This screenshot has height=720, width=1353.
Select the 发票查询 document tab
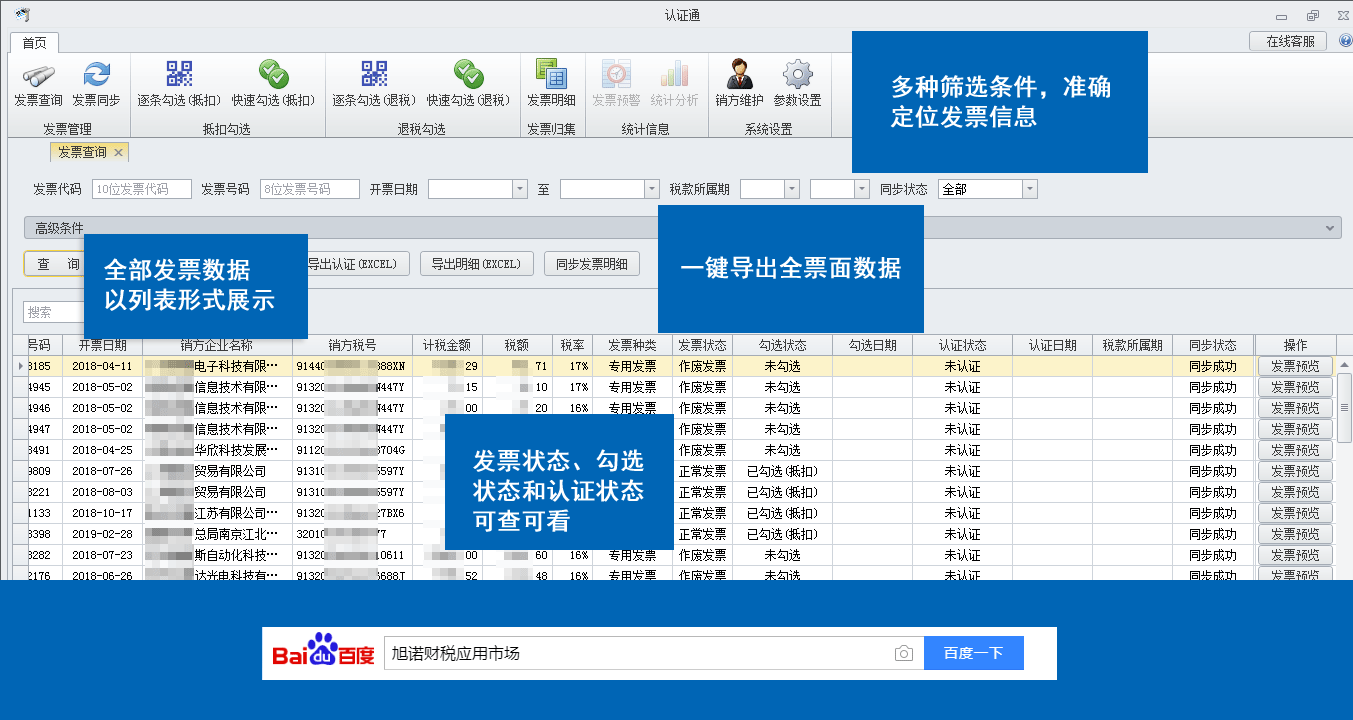(84, 151)
